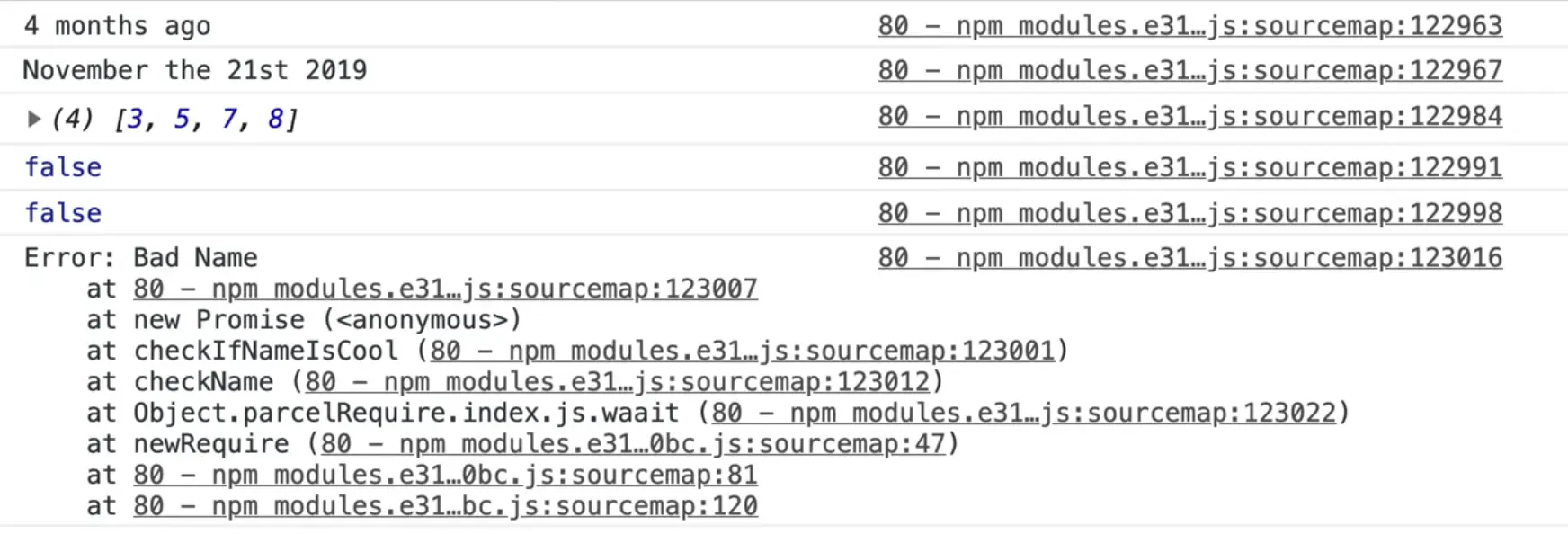Open source for checkName at sourcemap:123012
1568x534 pixels.
tap(619, 381)
